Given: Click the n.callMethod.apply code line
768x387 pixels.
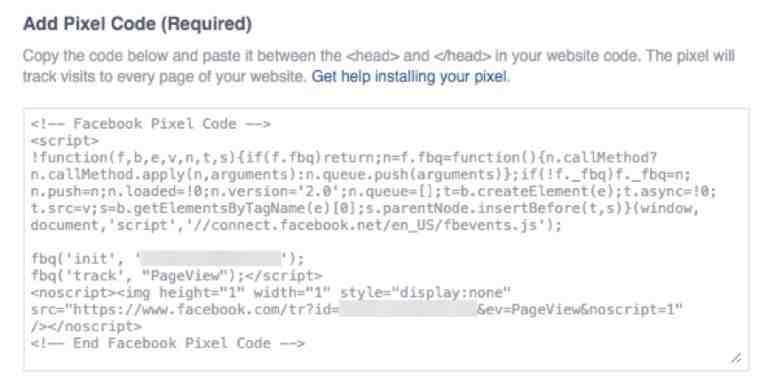Looking at the screenshot, I should [360, 174].
